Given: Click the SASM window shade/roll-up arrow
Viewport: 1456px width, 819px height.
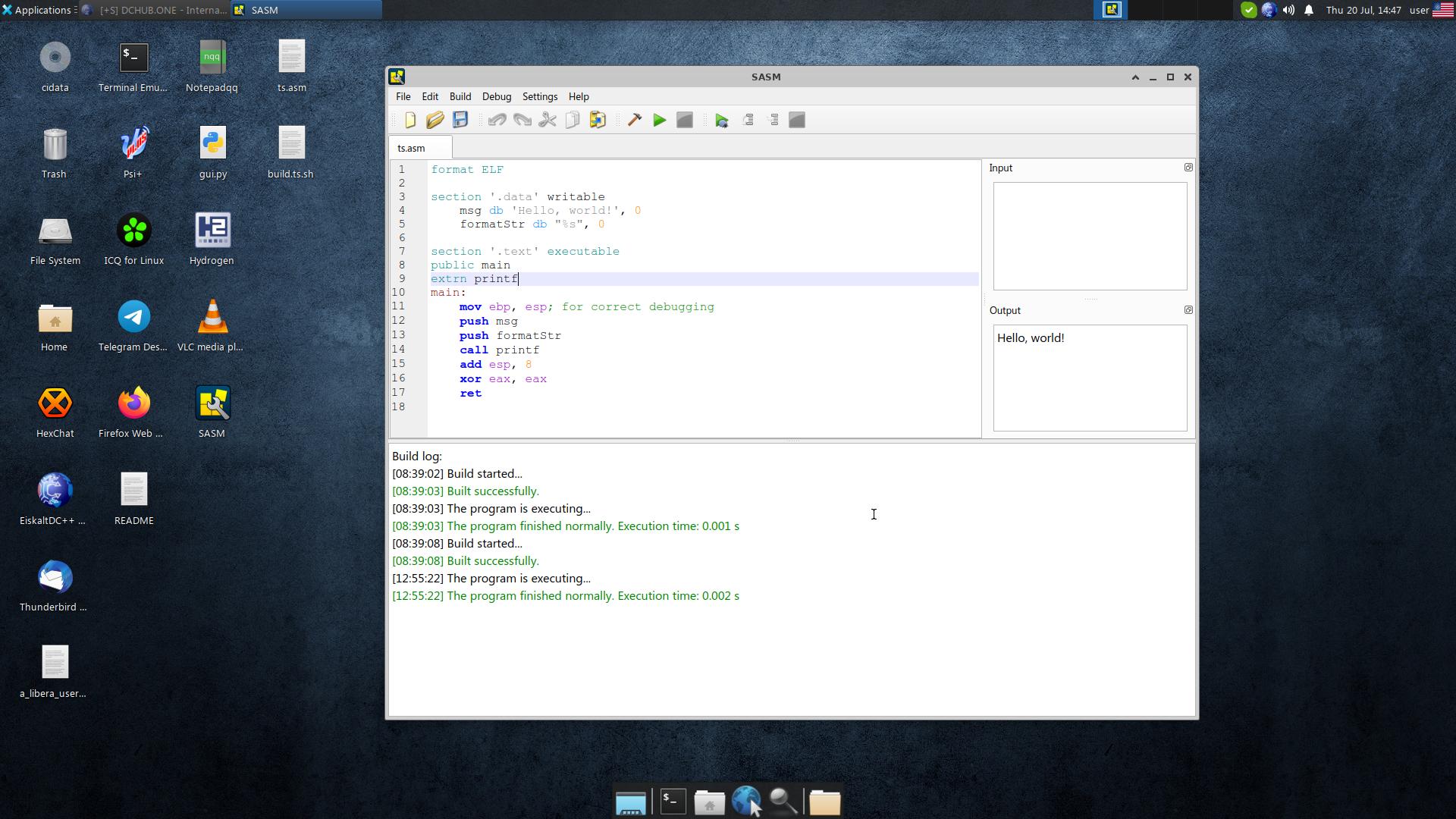Looking at the screenshot, I should click(1135, 77).
